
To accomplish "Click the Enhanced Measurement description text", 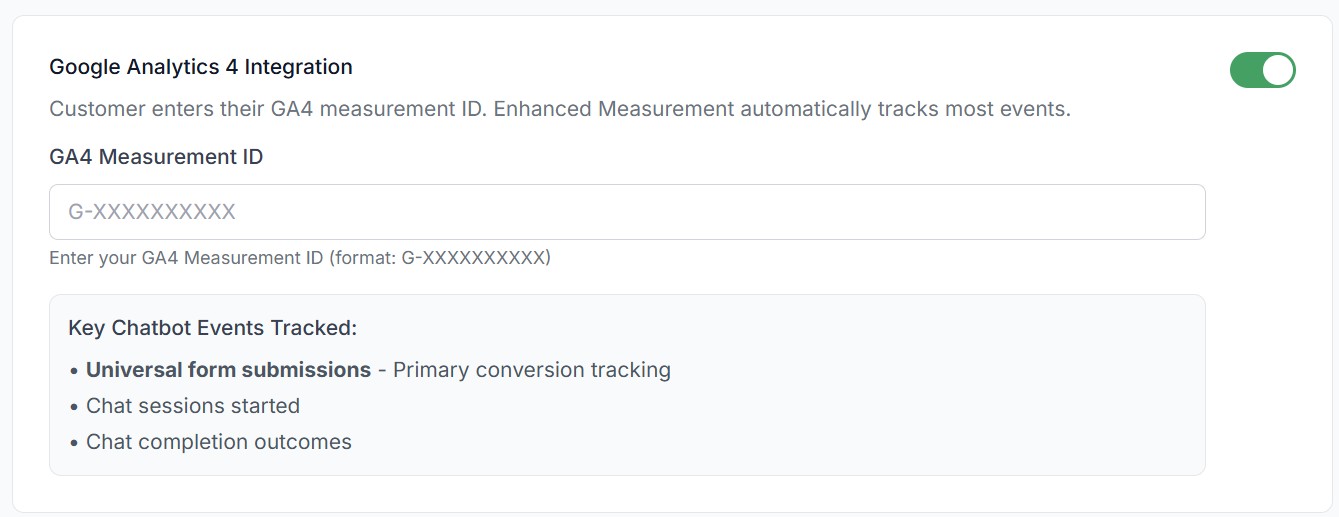I will (782, 109).
